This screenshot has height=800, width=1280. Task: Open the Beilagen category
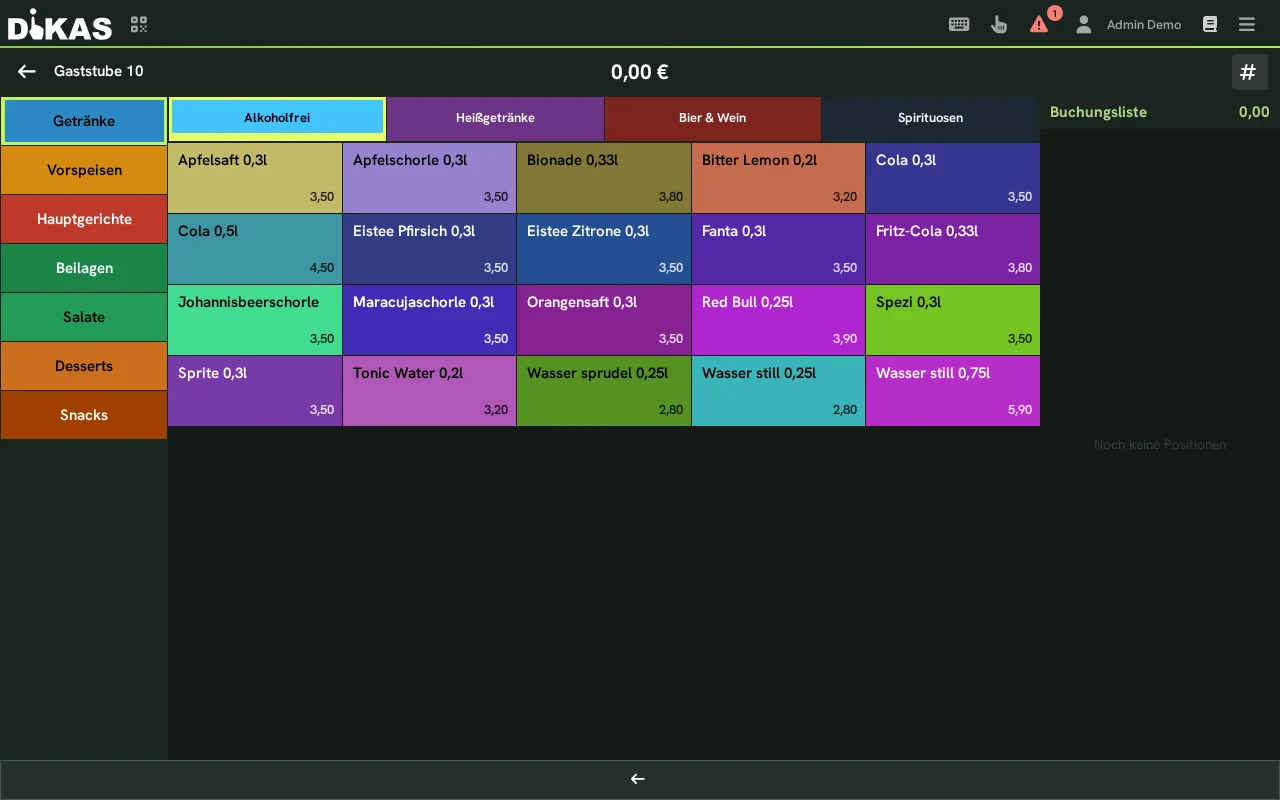coord(84,268)
